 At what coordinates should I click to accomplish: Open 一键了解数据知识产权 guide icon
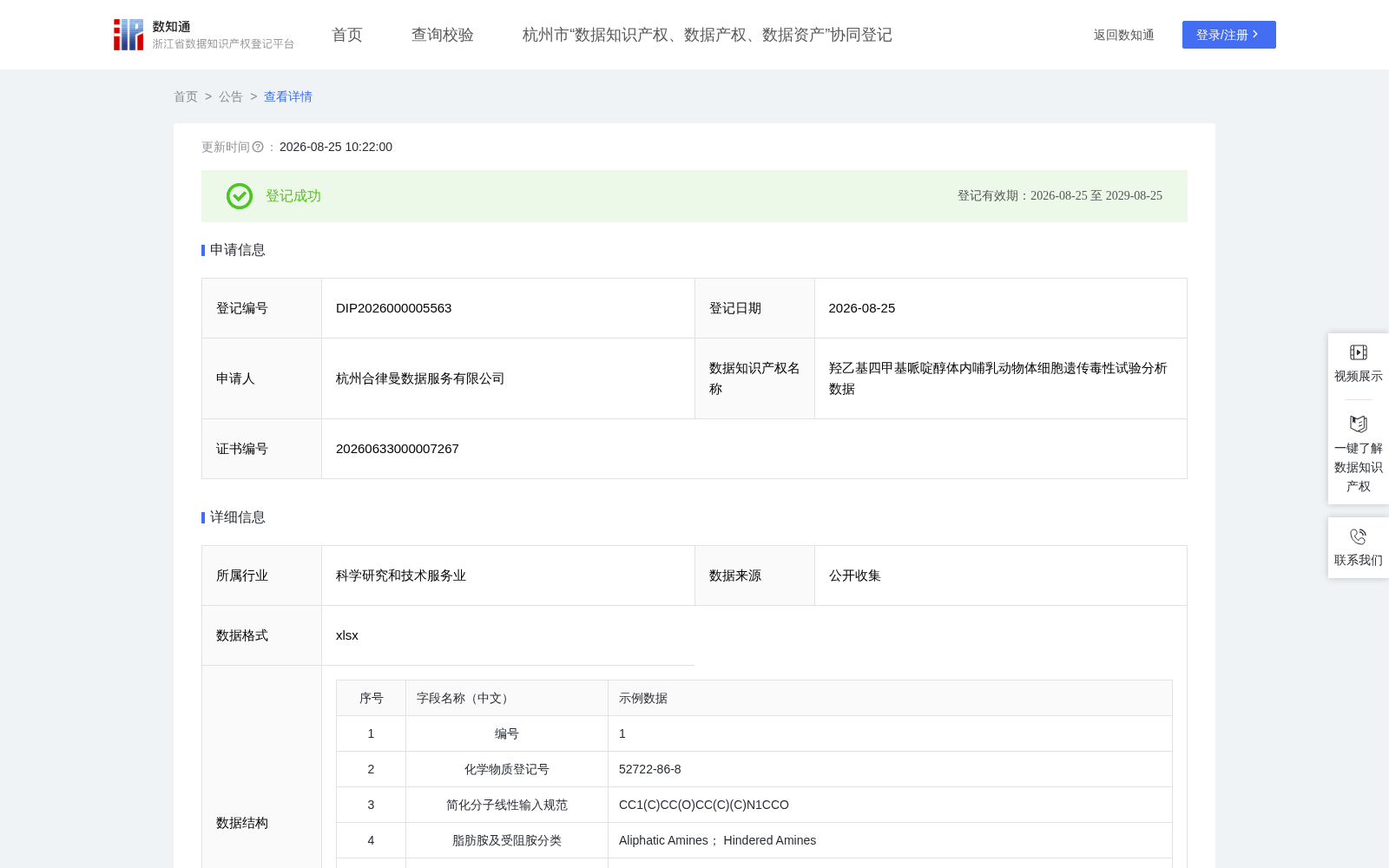coord(1359,424)
